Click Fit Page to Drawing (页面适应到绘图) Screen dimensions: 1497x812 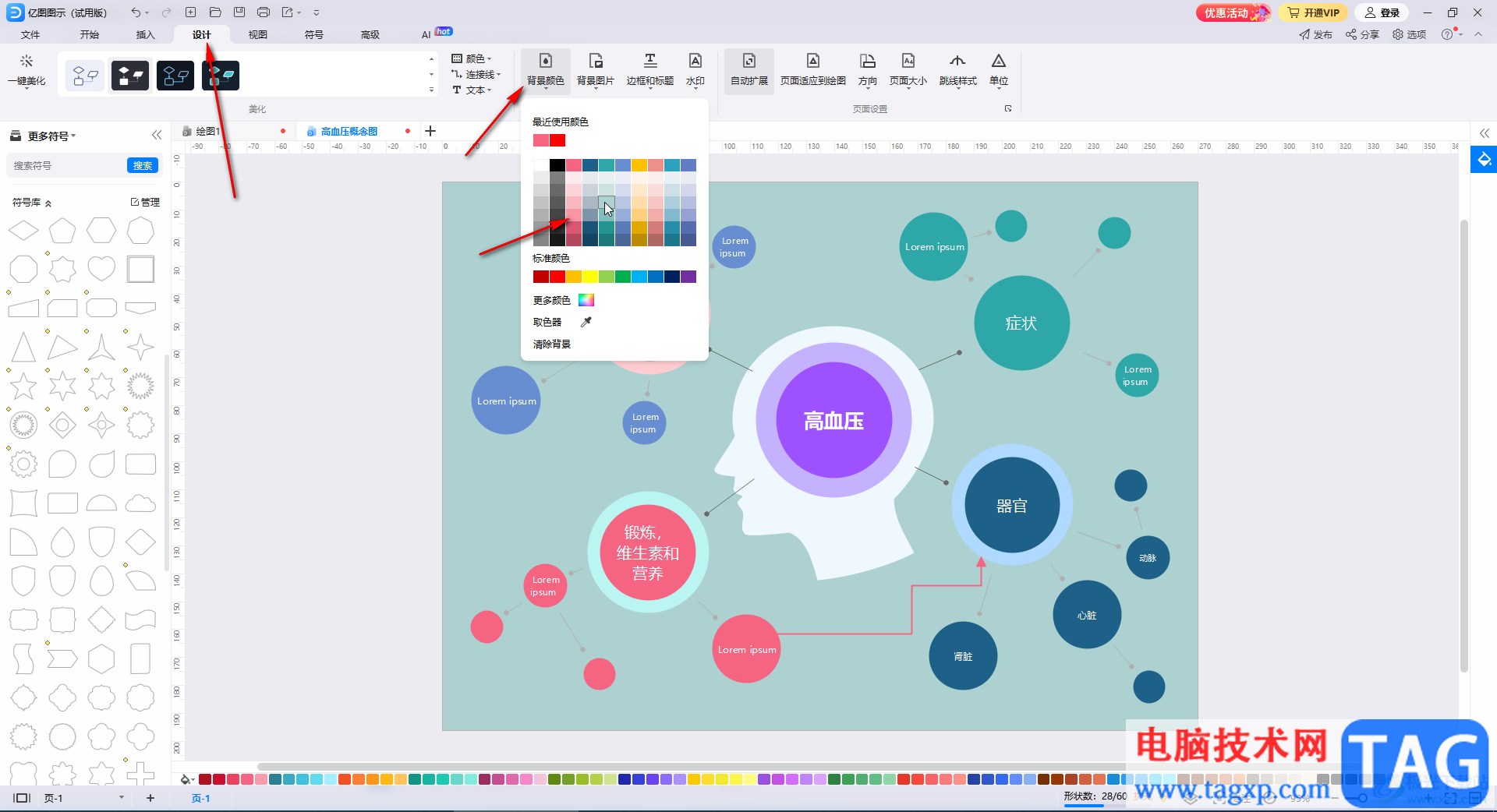812,69
